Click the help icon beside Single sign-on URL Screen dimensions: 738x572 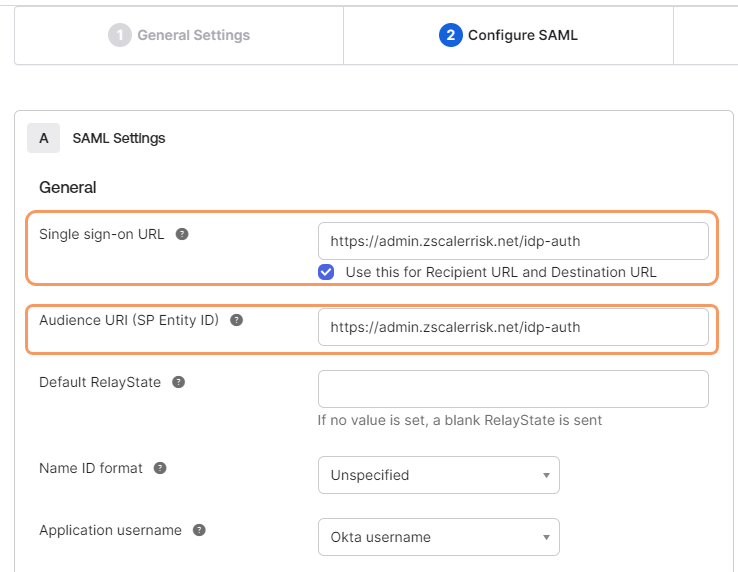(182, 234)
